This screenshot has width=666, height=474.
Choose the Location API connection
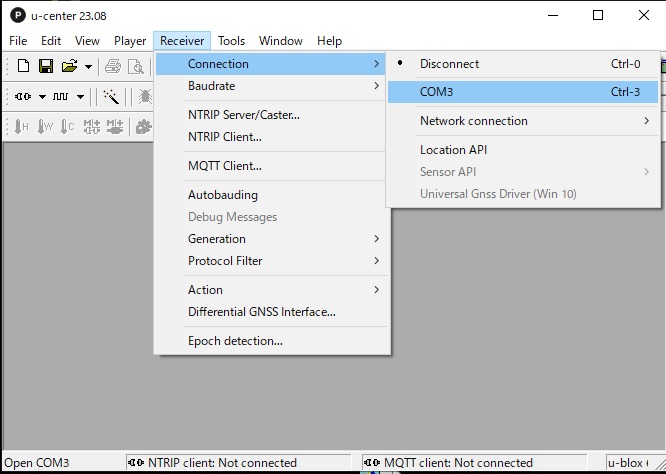click(x=523, y=150)
